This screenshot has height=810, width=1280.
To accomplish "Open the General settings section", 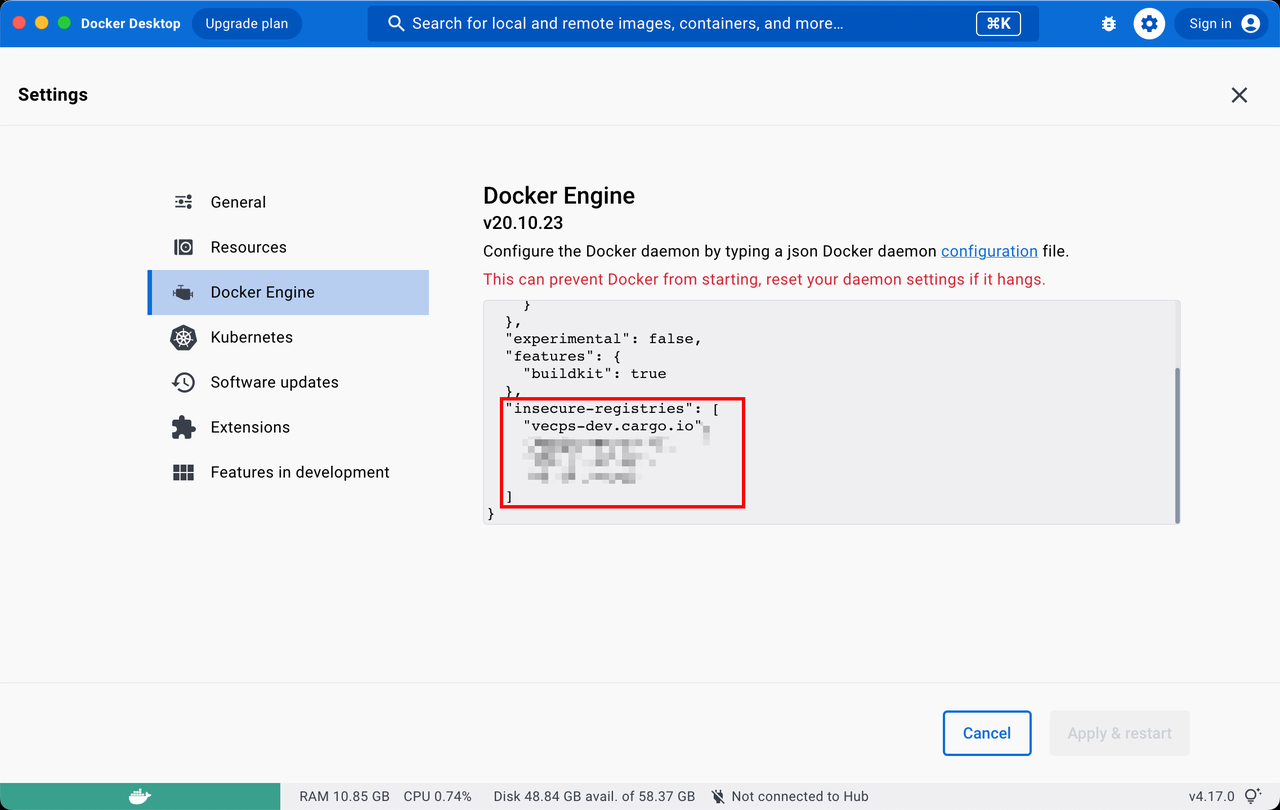I will (288, 202).
